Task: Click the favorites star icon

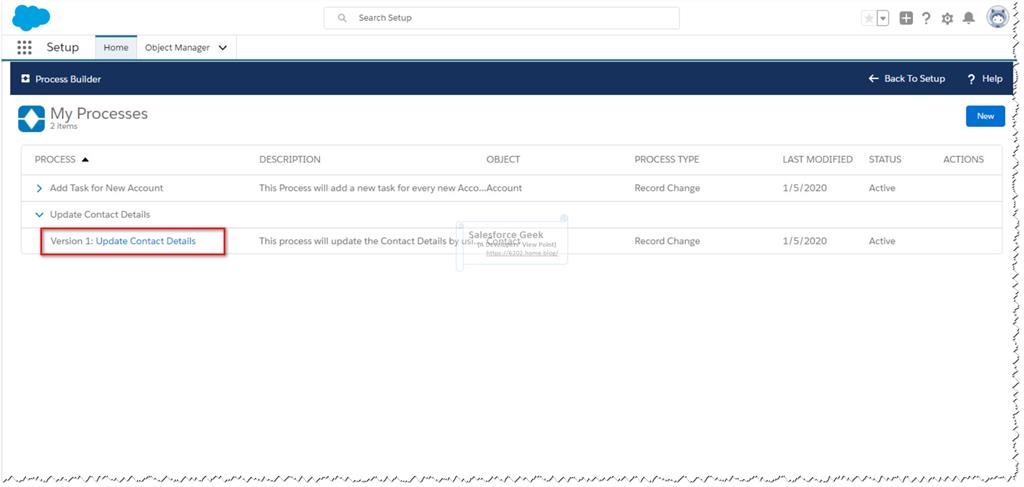Action: (869, 18)
